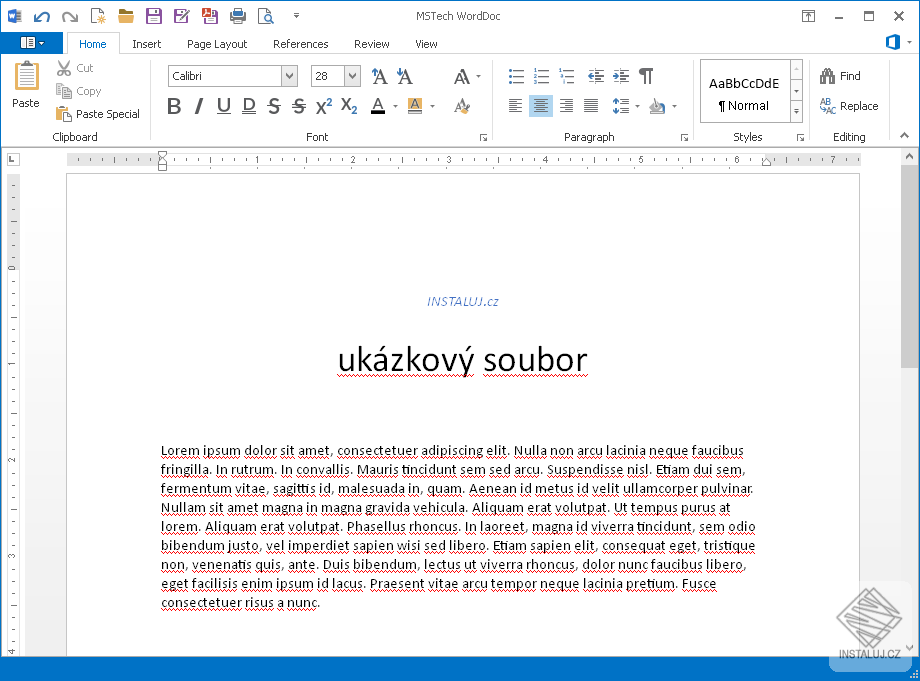Apply a bulleted list
Viewport: 920px width, 681px height.
(516, 76)
